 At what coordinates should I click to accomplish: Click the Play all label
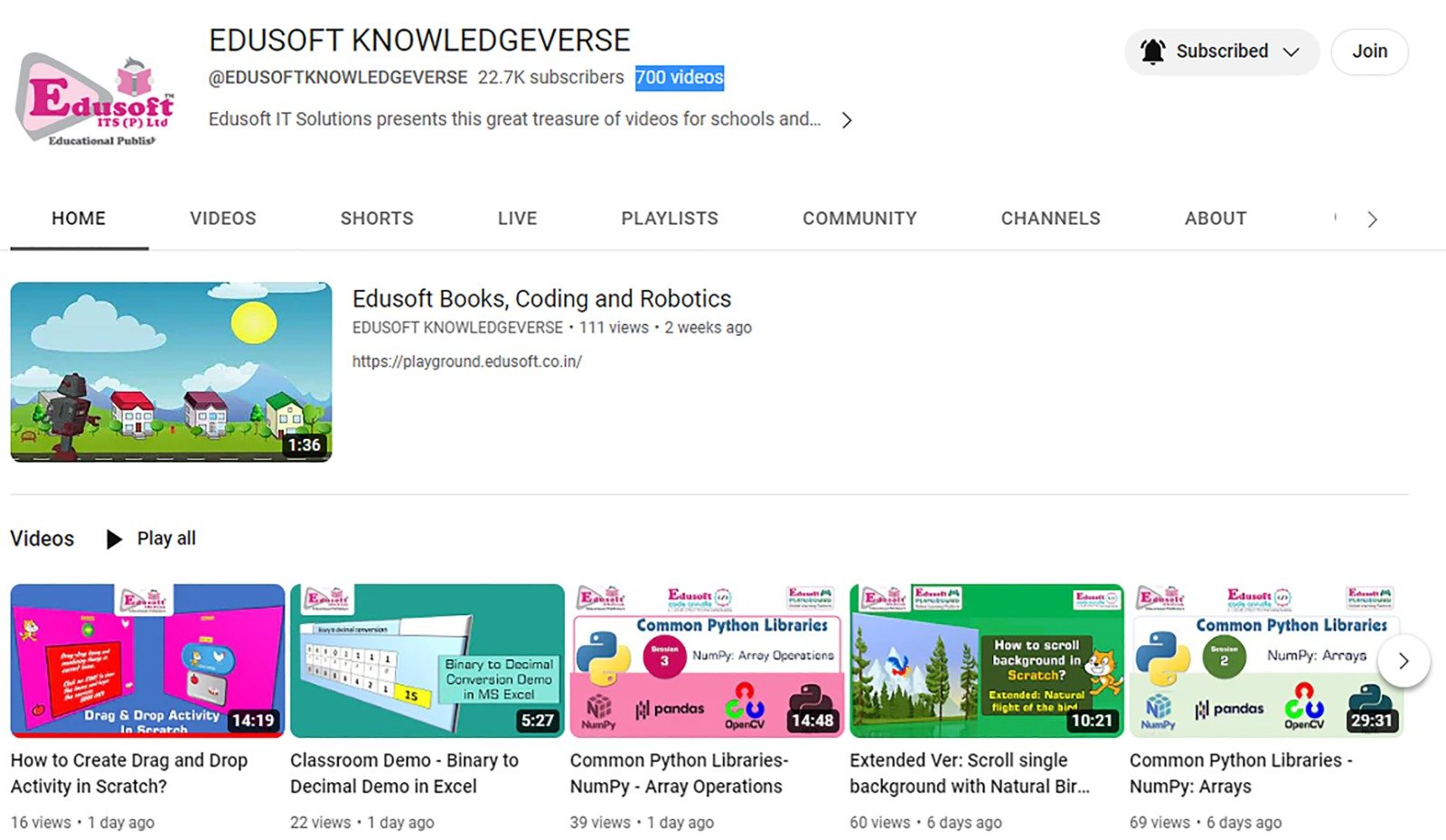[x=166, y=538]
